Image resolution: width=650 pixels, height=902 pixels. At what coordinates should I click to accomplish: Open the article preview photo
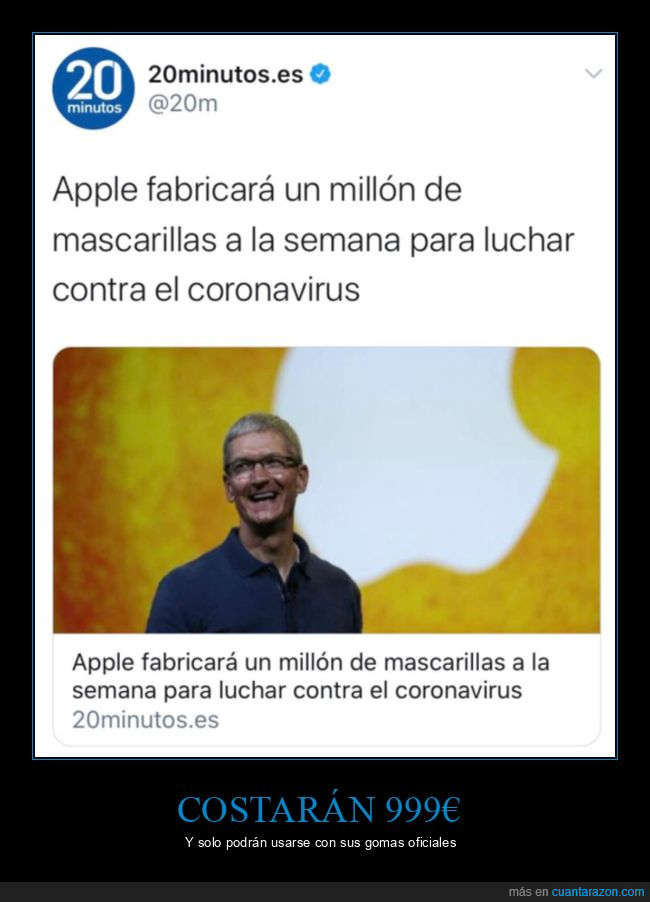(327, 490)
